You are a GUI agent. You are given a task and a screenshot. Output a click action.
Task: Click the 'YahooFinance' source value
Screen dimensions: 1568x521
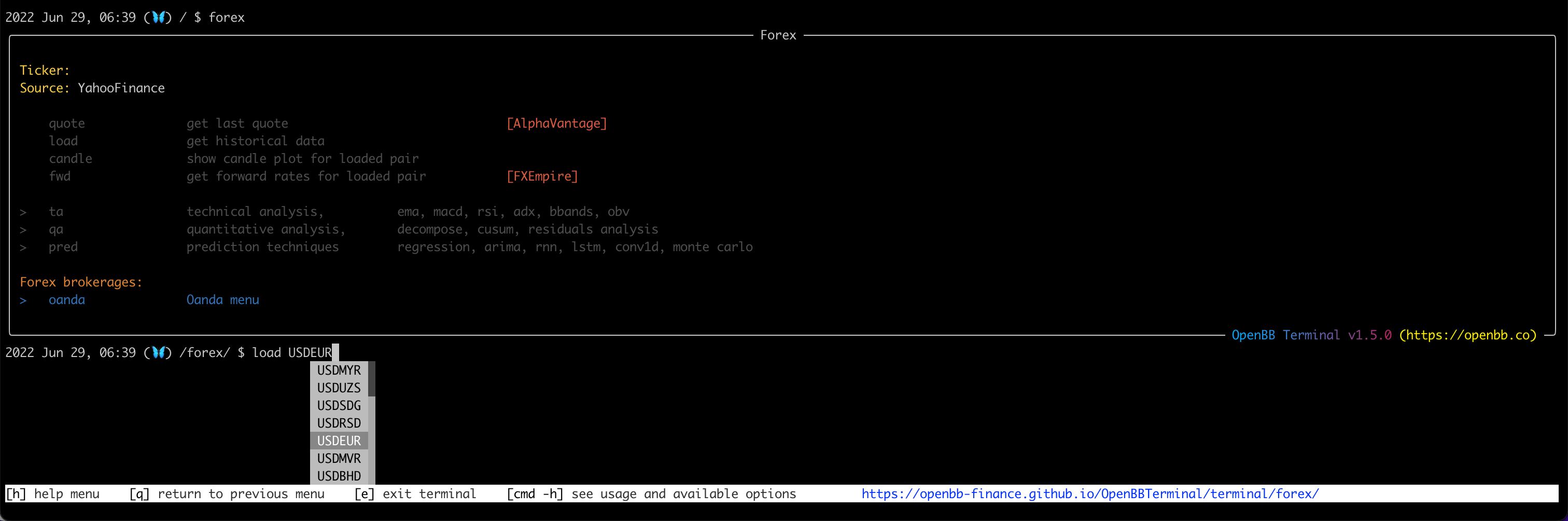(x=121, y=88)
